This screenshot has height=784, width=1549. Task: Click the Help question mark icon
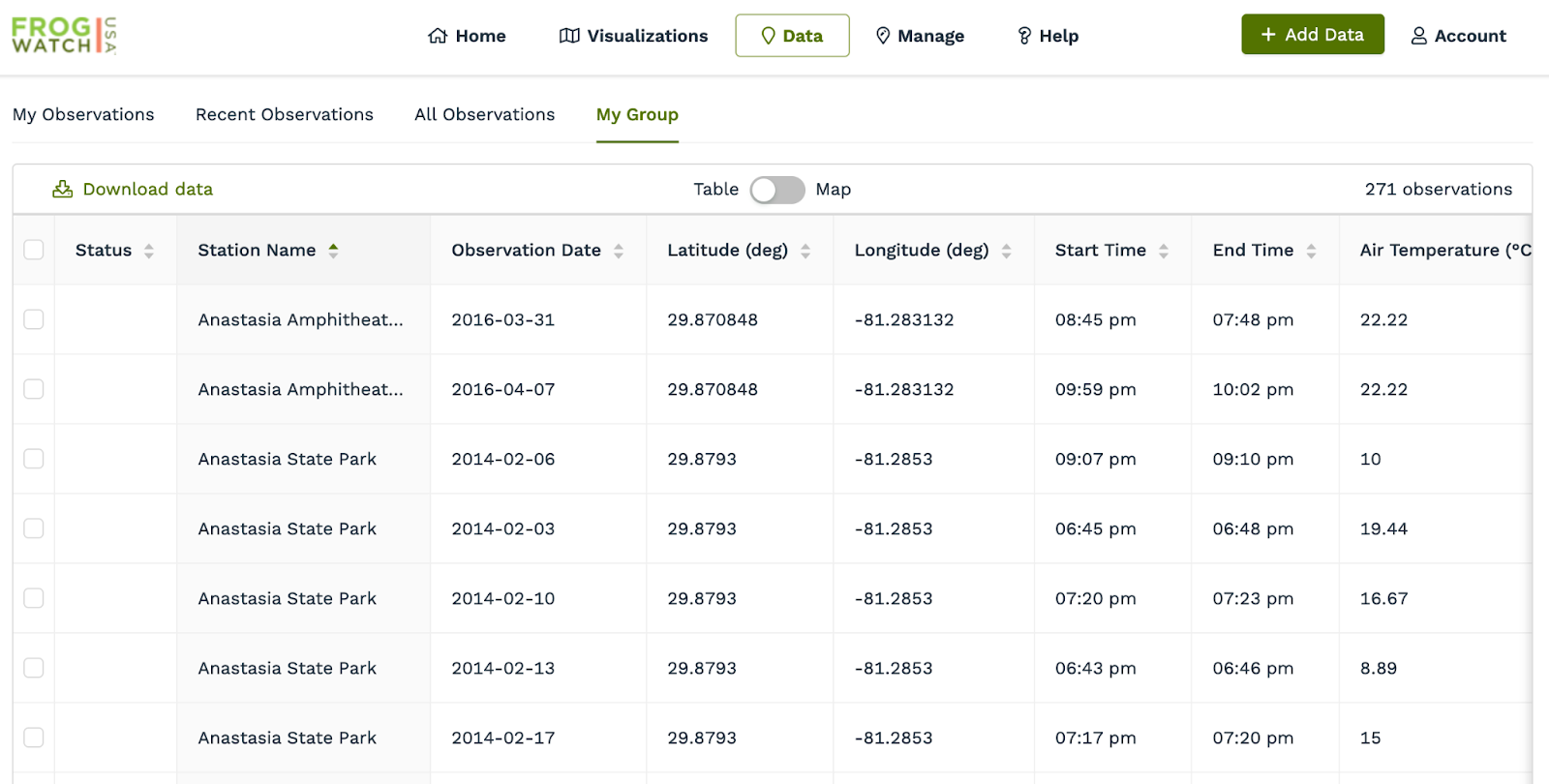pos(1024,36)
